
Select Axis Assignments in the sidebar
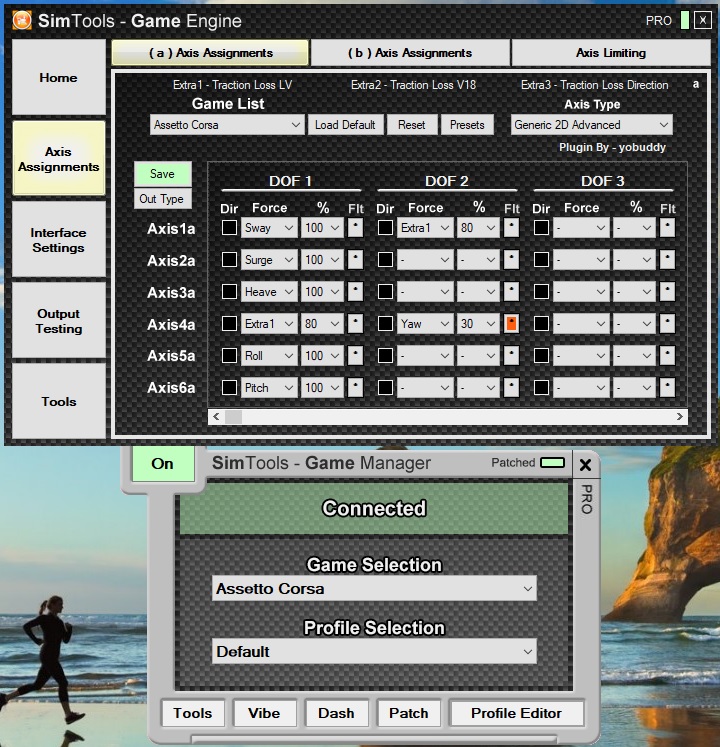(x=59, y=159)
